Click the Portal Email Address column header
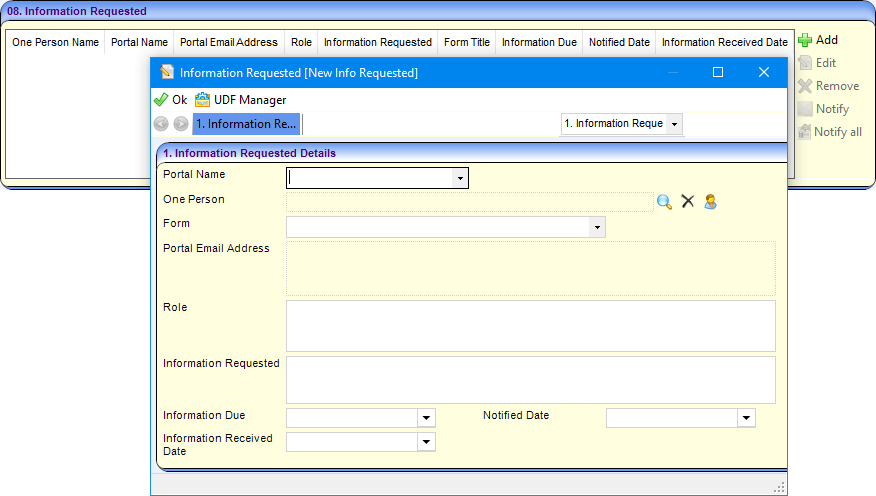Image resolution: width=876 pixels, height=496 pixels. point(229,43)
